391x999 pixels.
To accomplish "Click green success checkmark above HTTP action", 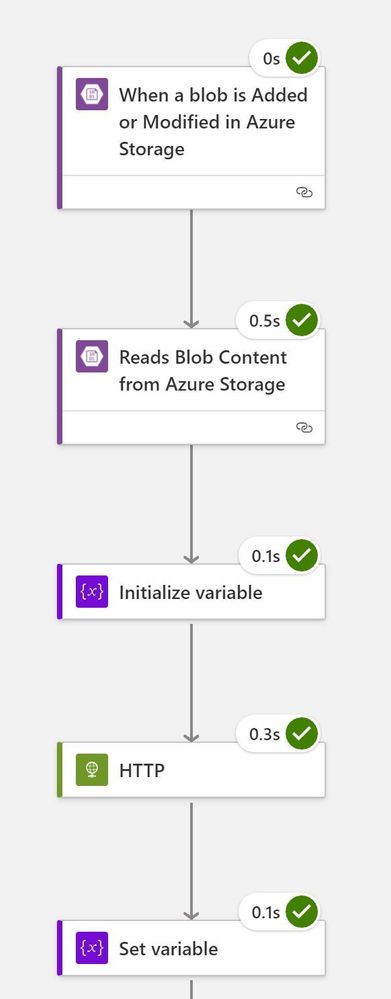I will click(302, 734).
